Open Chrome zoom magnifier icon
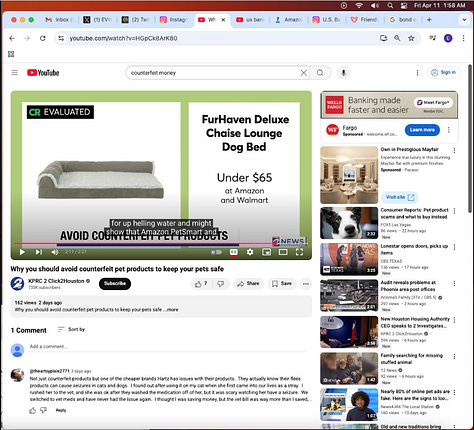The height and width of the screenshot is (430, 474). click(397, 38)
